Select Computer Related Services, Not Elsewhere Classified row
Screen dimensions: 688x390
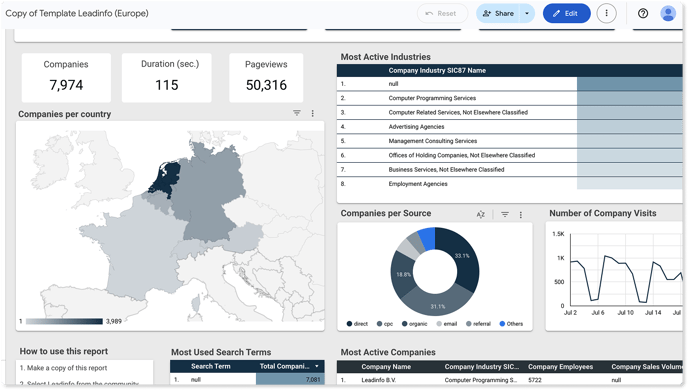tap(509, 113)
